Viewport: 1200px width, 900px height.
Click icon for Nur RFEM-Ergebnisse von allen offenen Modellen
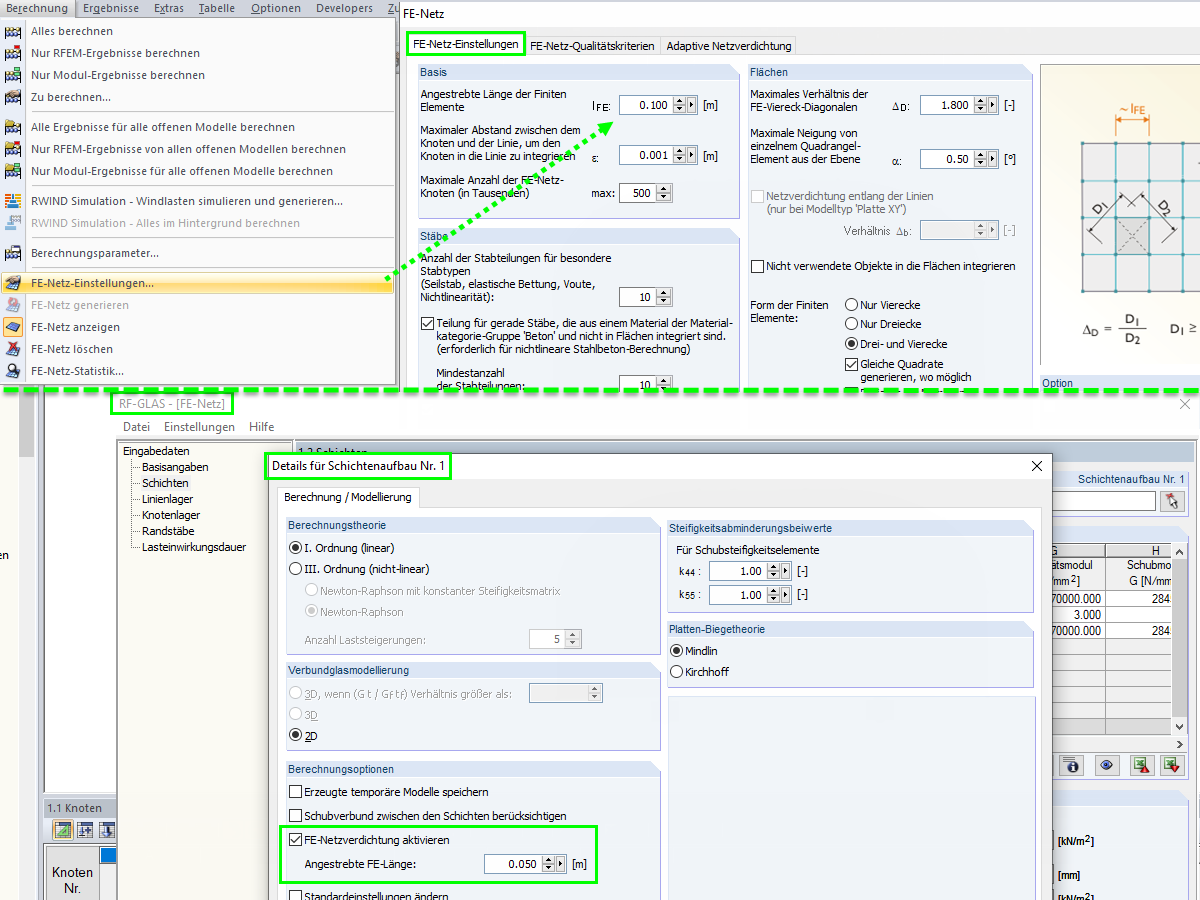[x=13, y=149]
